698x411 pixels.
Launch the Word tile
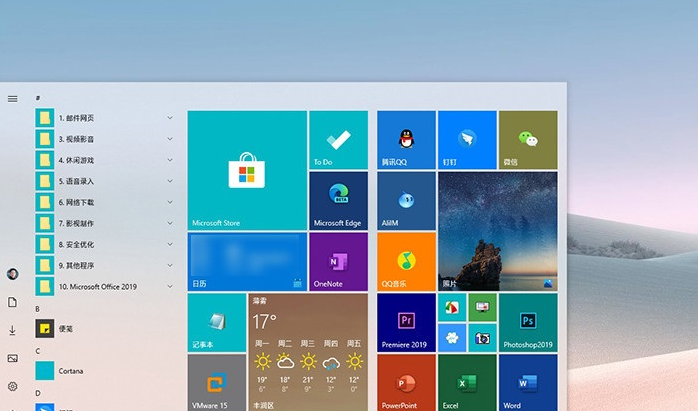point(528,383)
